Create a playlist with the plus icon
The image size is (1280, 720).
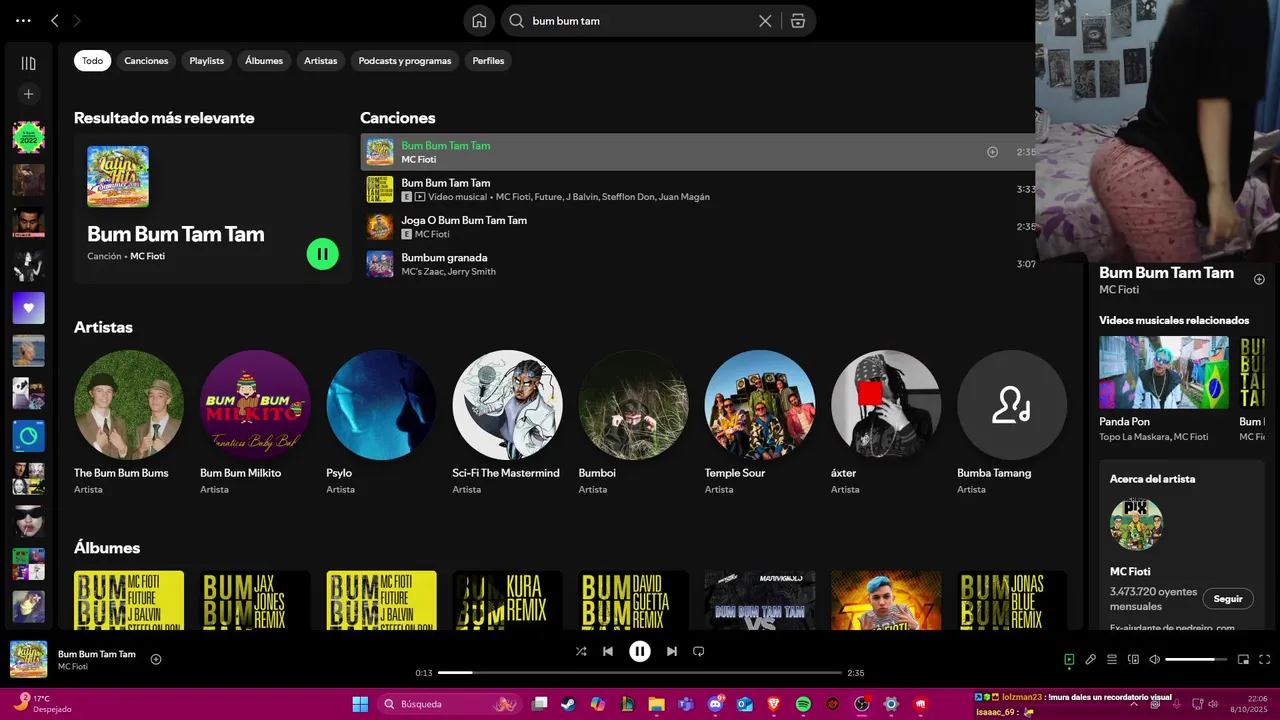click(x=28, y=94)
